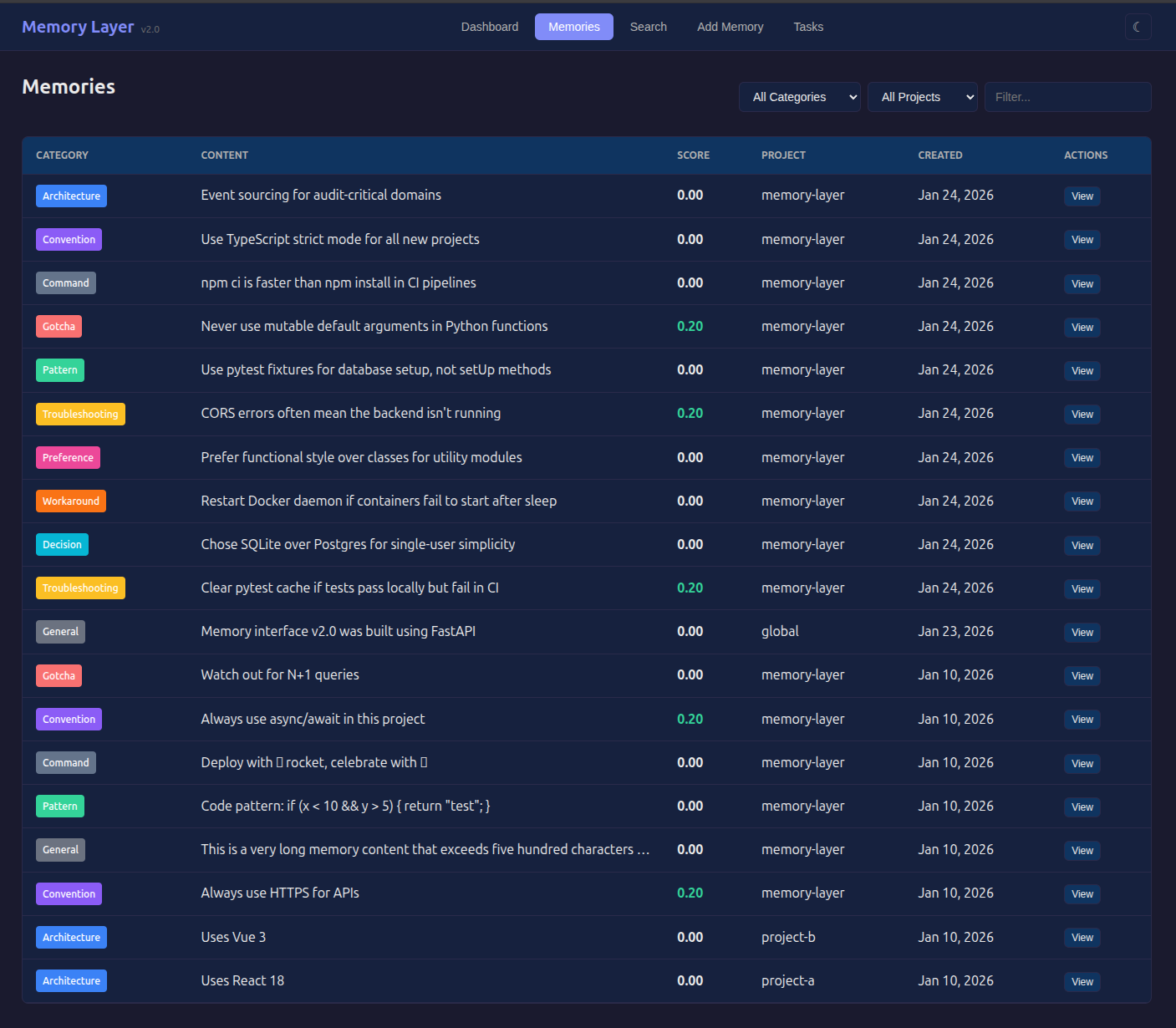Click 'Chose SQLite over Postgres' content text
The height and width of the screenshot is (1028, 1176).
coord(358,544)
